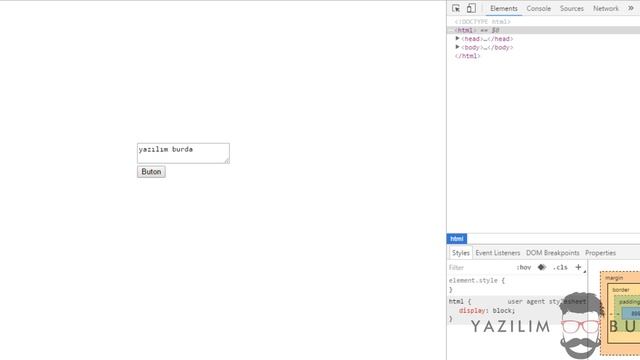Switch to the Network tab
This screenshot has width=640, height=360.
click(606, 8)
